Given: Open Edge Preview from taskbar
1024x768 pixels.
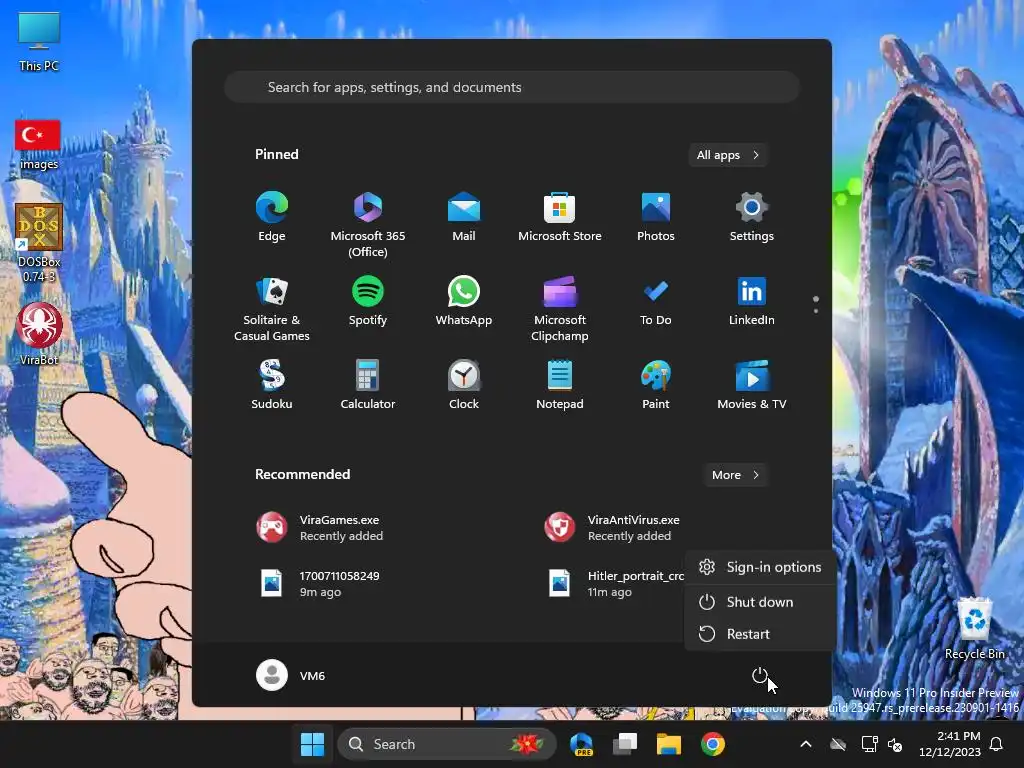Looking at the screenshot, I should (581, 744).
